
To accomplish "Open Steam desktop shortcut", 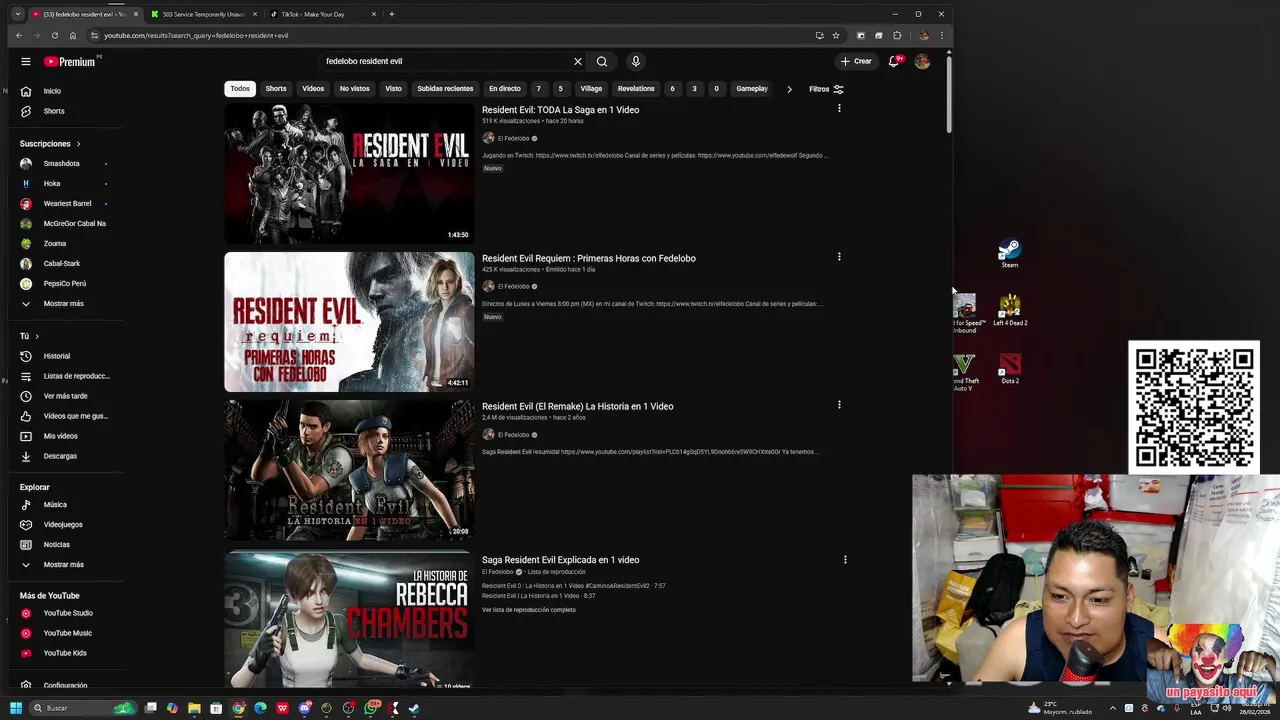I will pyautogui.click(x=1010, y=254).
